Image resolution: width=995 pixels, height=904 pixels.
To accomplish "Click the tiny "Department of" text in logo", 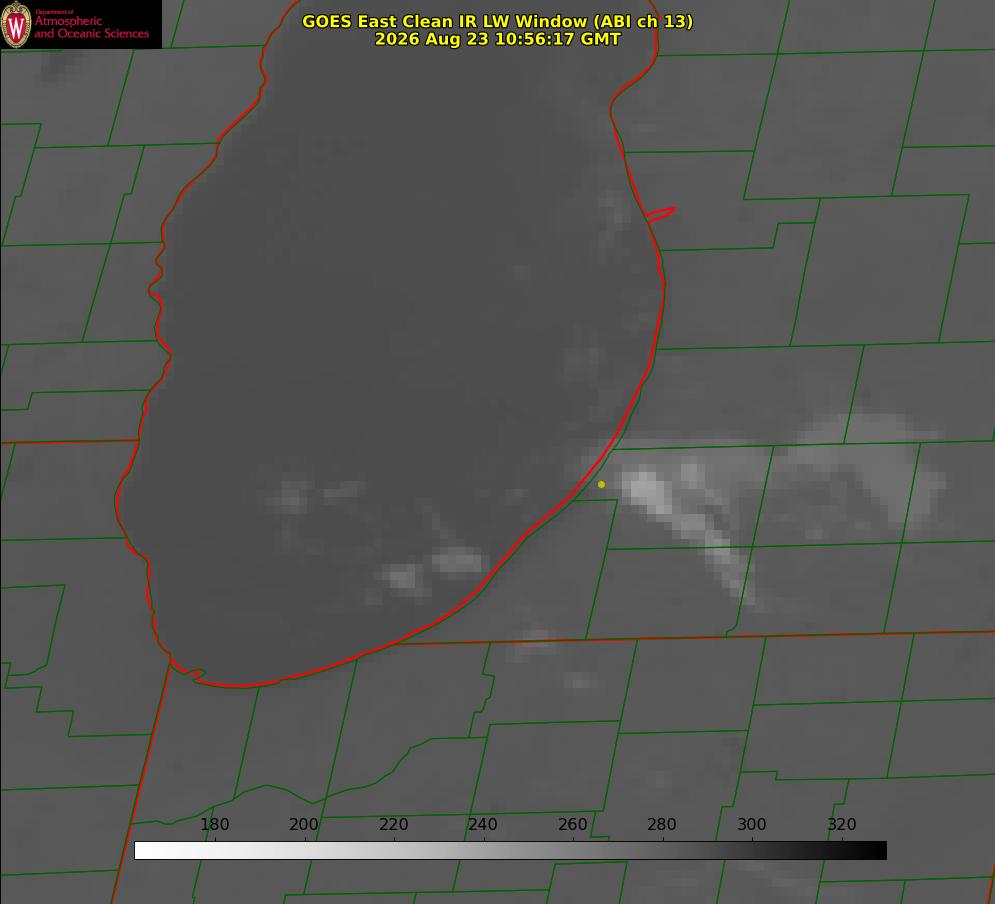I will coord(54,12).
